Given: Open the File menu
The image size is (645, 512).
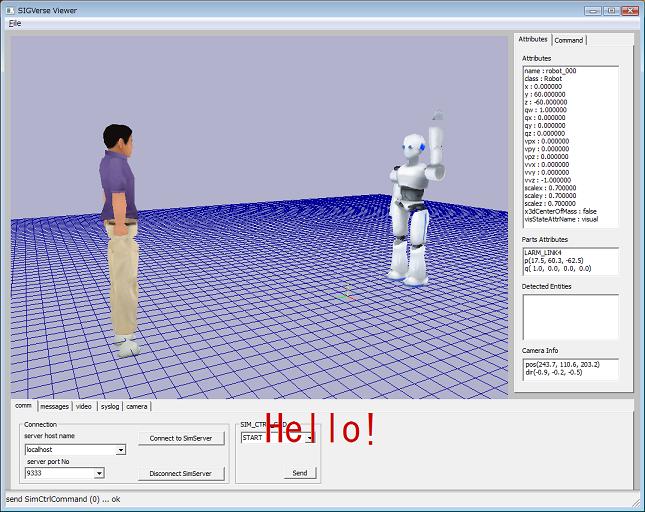Looking at the screenshot, I should point(14,23).
